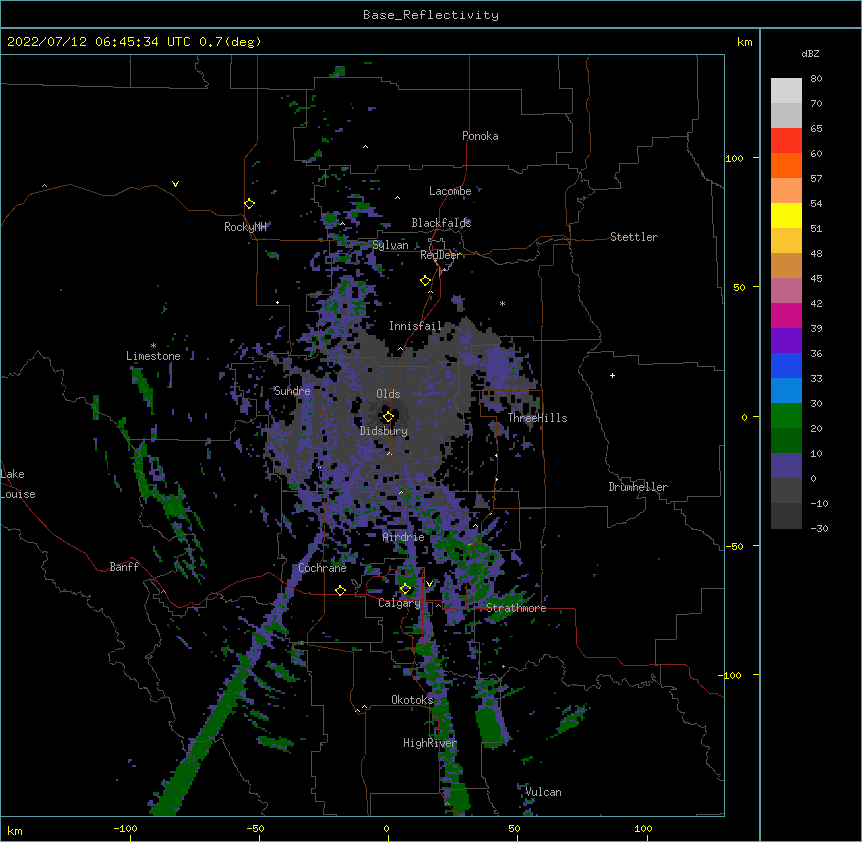The height and width of the screenshot is (842, 862).
Task: Click the HighRiver town label
Action: pyautogui.click(x=430, y=743)
